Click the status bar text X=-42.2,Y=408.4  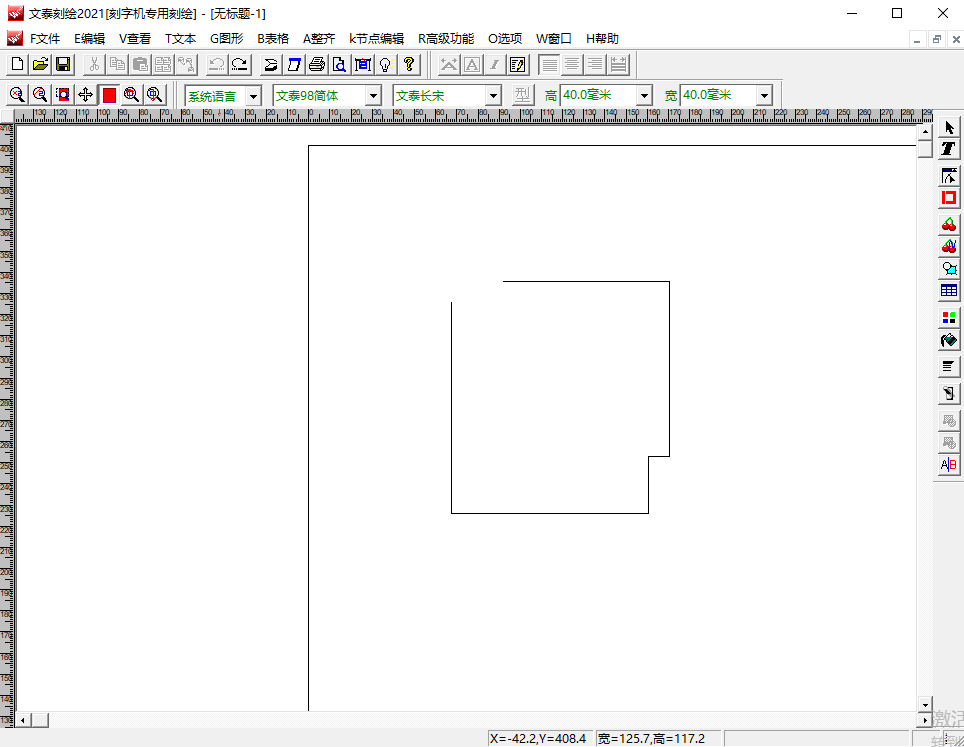tap(538, 738)
